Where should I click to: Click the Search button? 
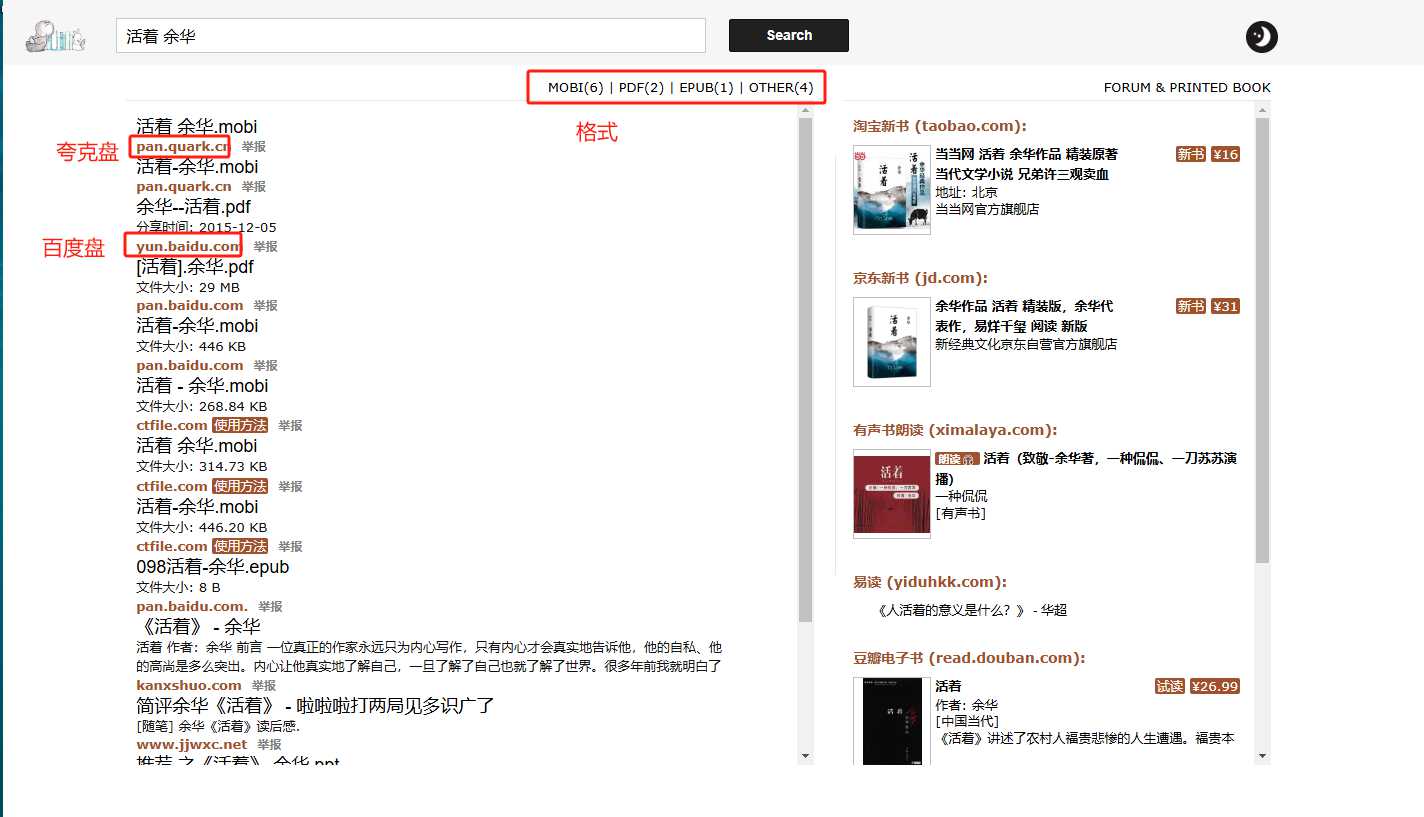[788, 35]
